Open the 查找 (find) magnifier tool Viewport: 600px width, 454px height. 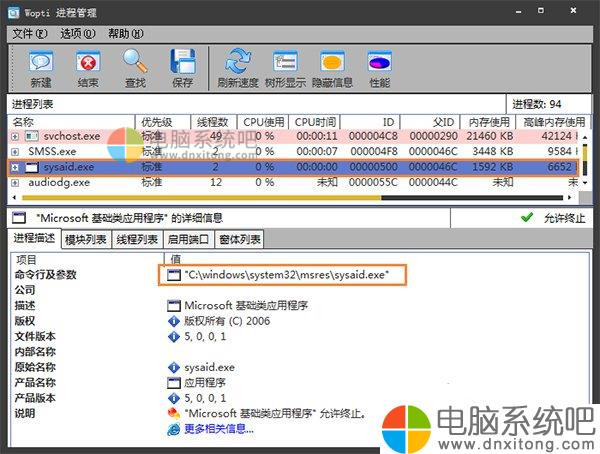tap(135, 61)
